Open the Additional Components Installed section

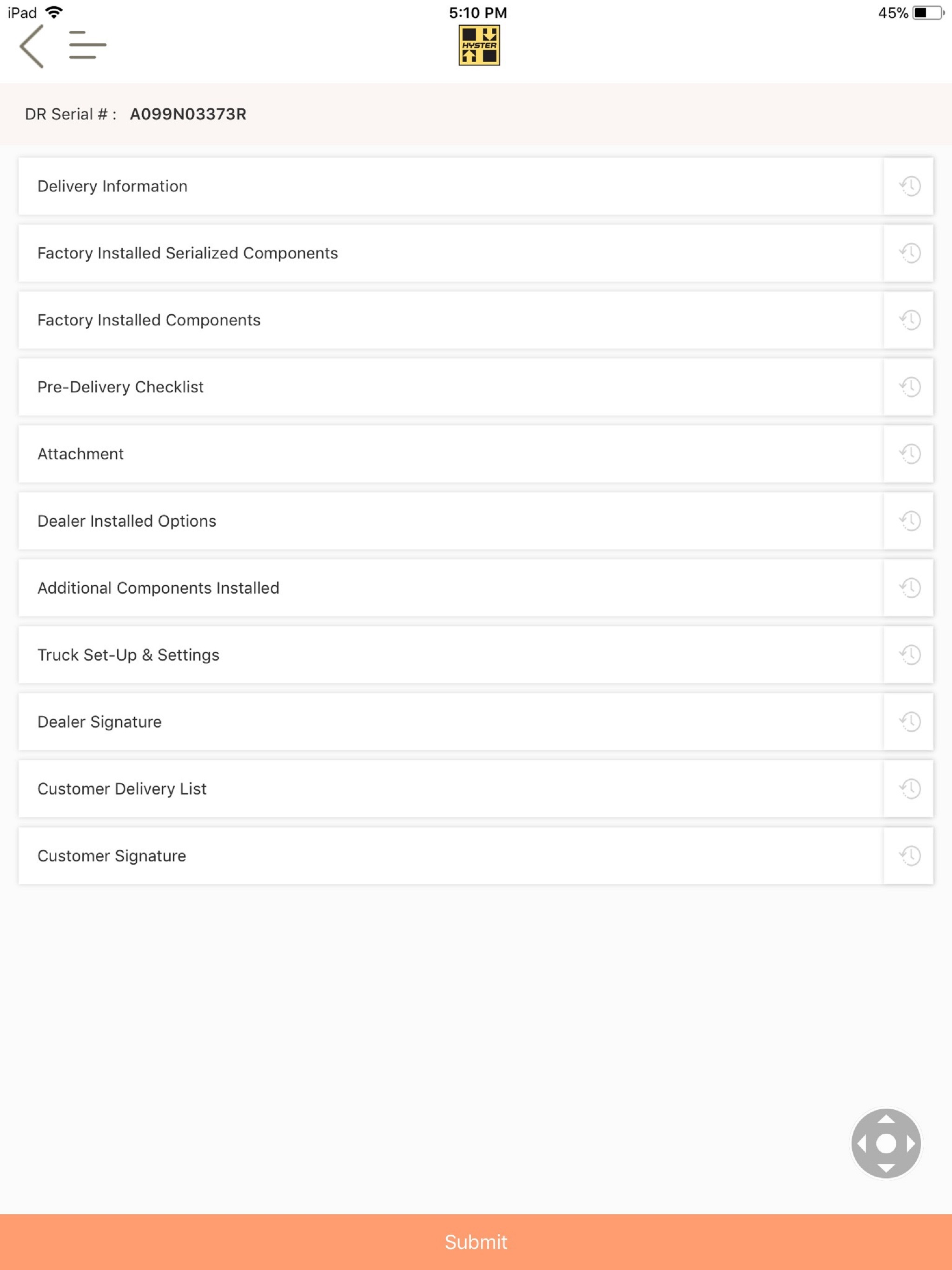point(450,588)
